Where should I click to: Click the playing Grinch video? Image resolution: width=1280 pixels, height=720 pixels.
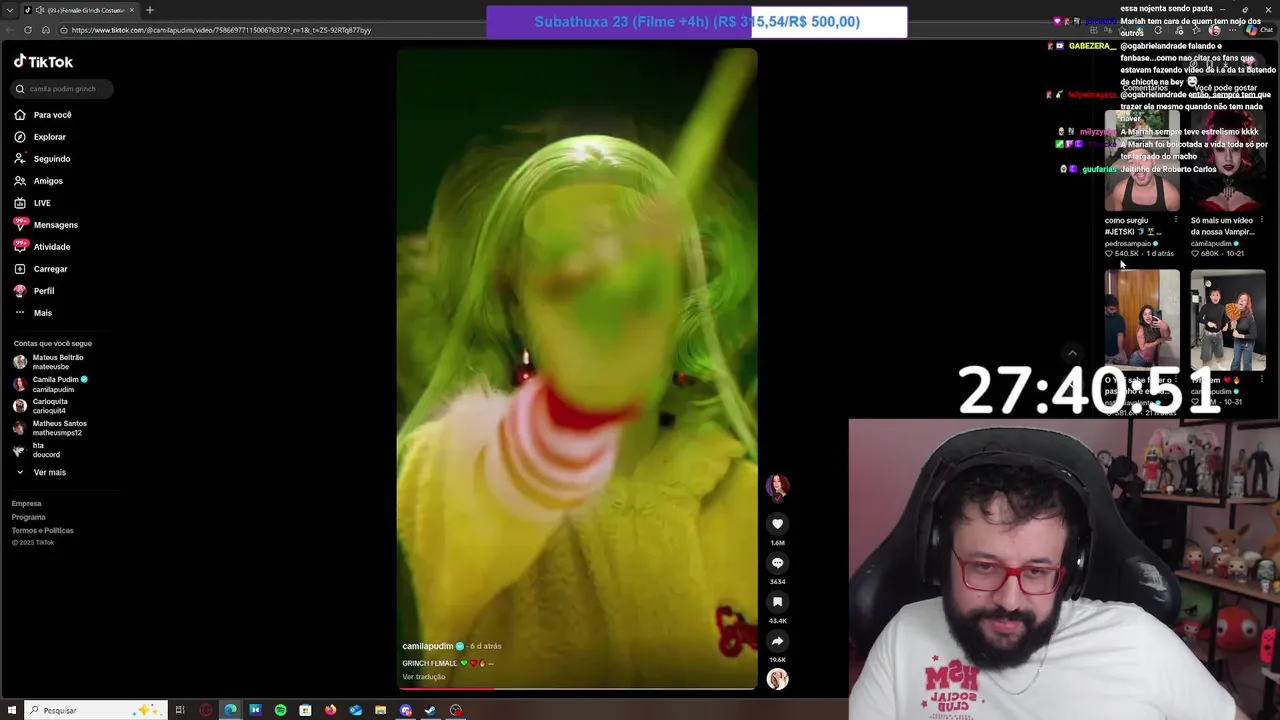pos(577,368)
